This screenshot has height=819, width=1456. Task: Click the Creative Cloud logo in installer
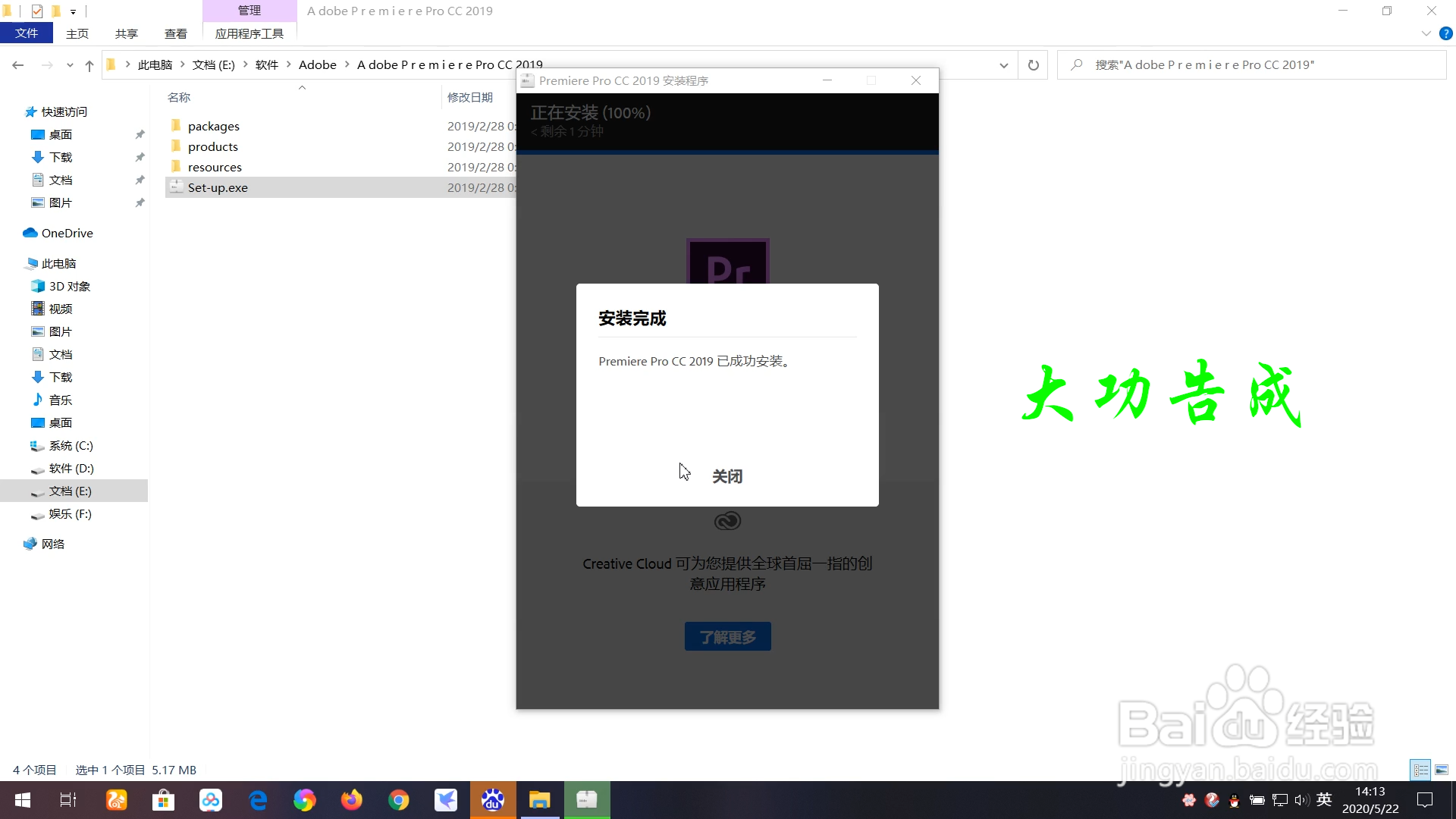727,520
